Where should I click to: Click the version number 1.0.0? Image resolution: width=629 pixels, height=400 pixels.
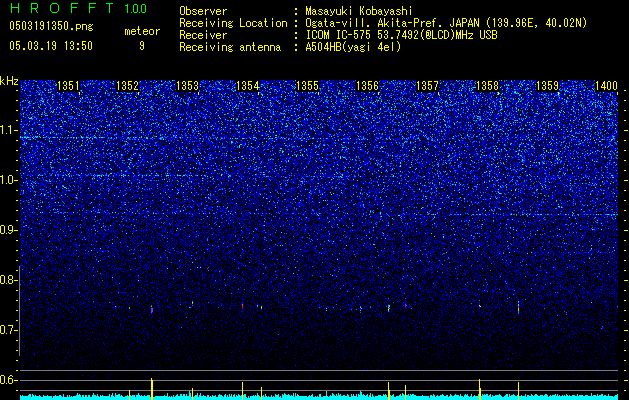136,8
